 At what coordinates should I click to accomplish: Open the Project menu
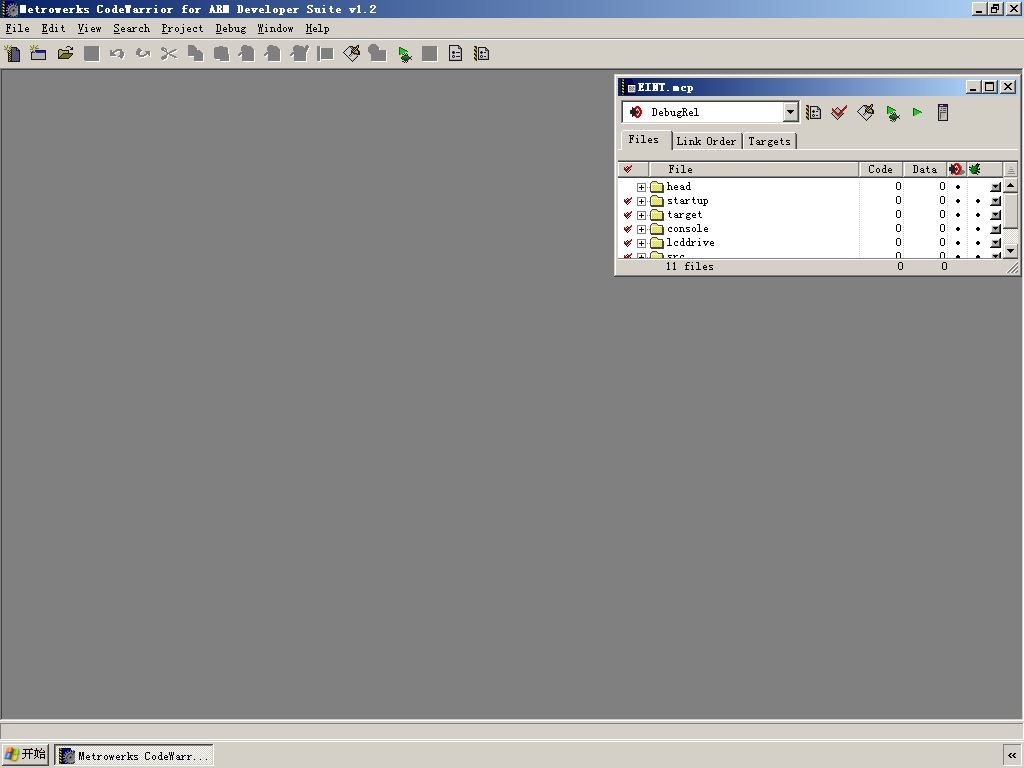182,28
